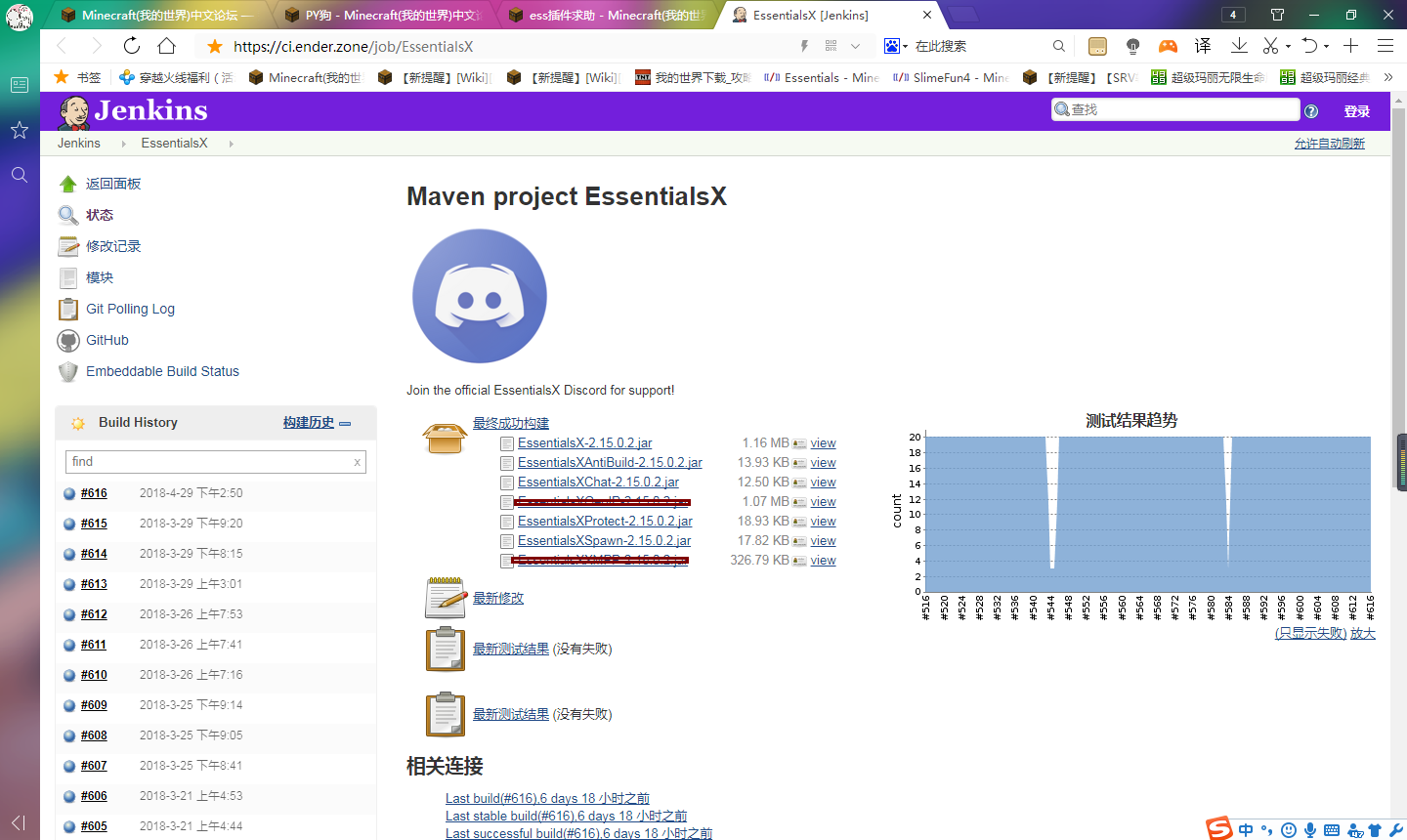Viewport: 1407px width, 840px height.
Task: Expand the undo/restore tab dropdown arrow
Action: tap(1326, 46)
